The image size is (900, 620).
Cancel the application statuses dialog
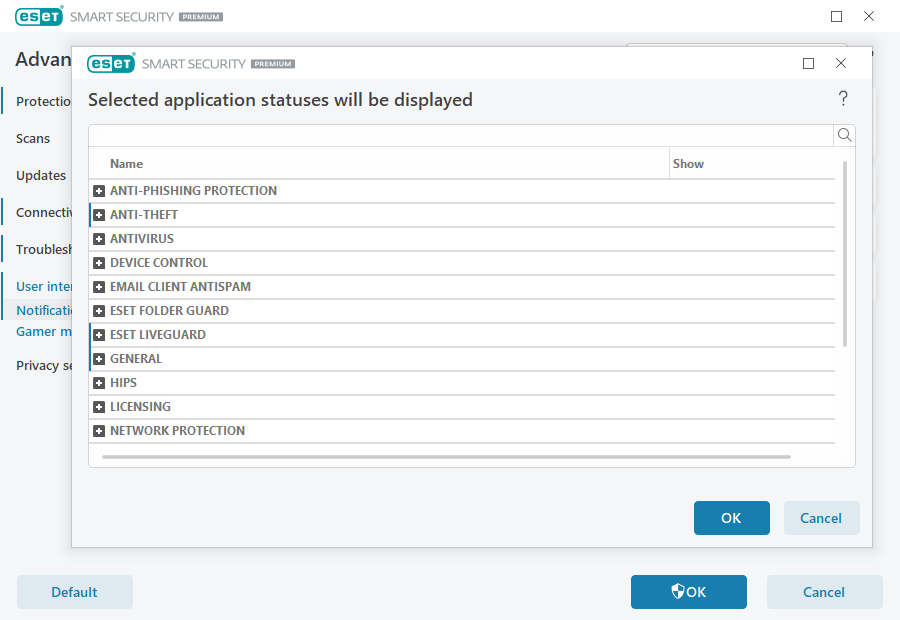pyautogui.click(x=821, y=518)
